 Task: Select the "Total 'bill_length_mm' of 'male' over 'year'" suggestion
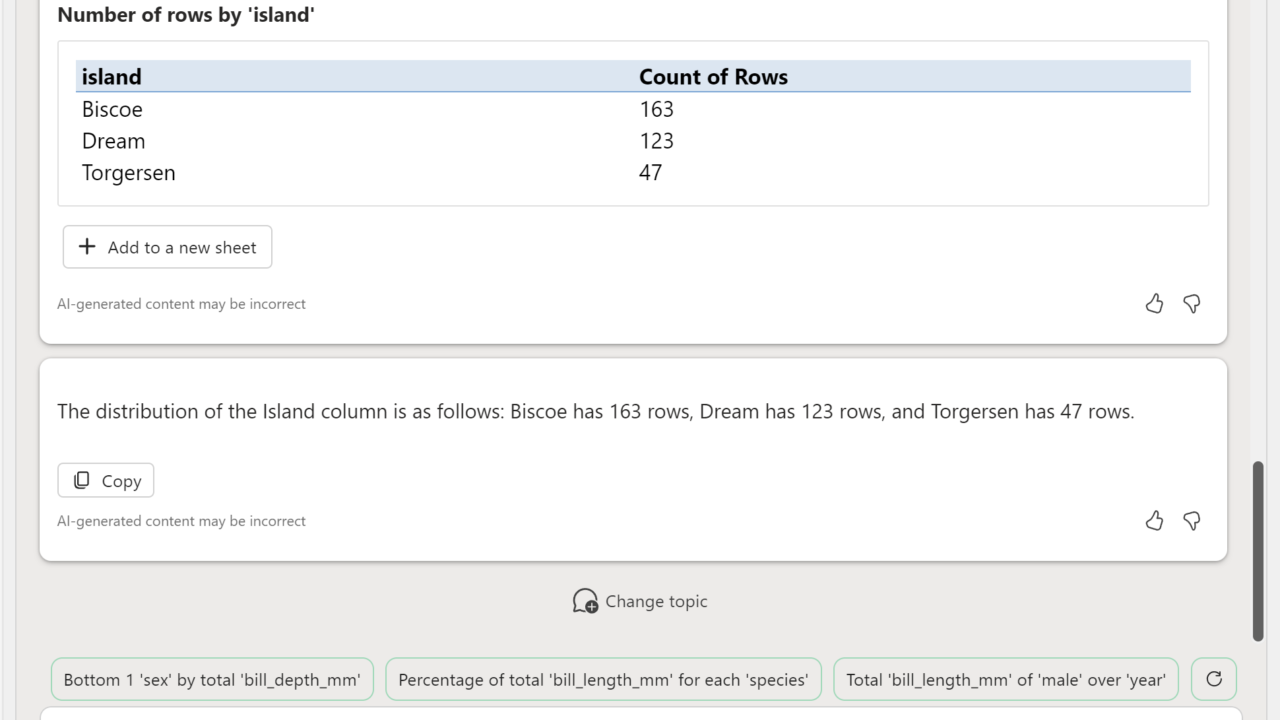pyautogui.click(x=1006, y=680)
